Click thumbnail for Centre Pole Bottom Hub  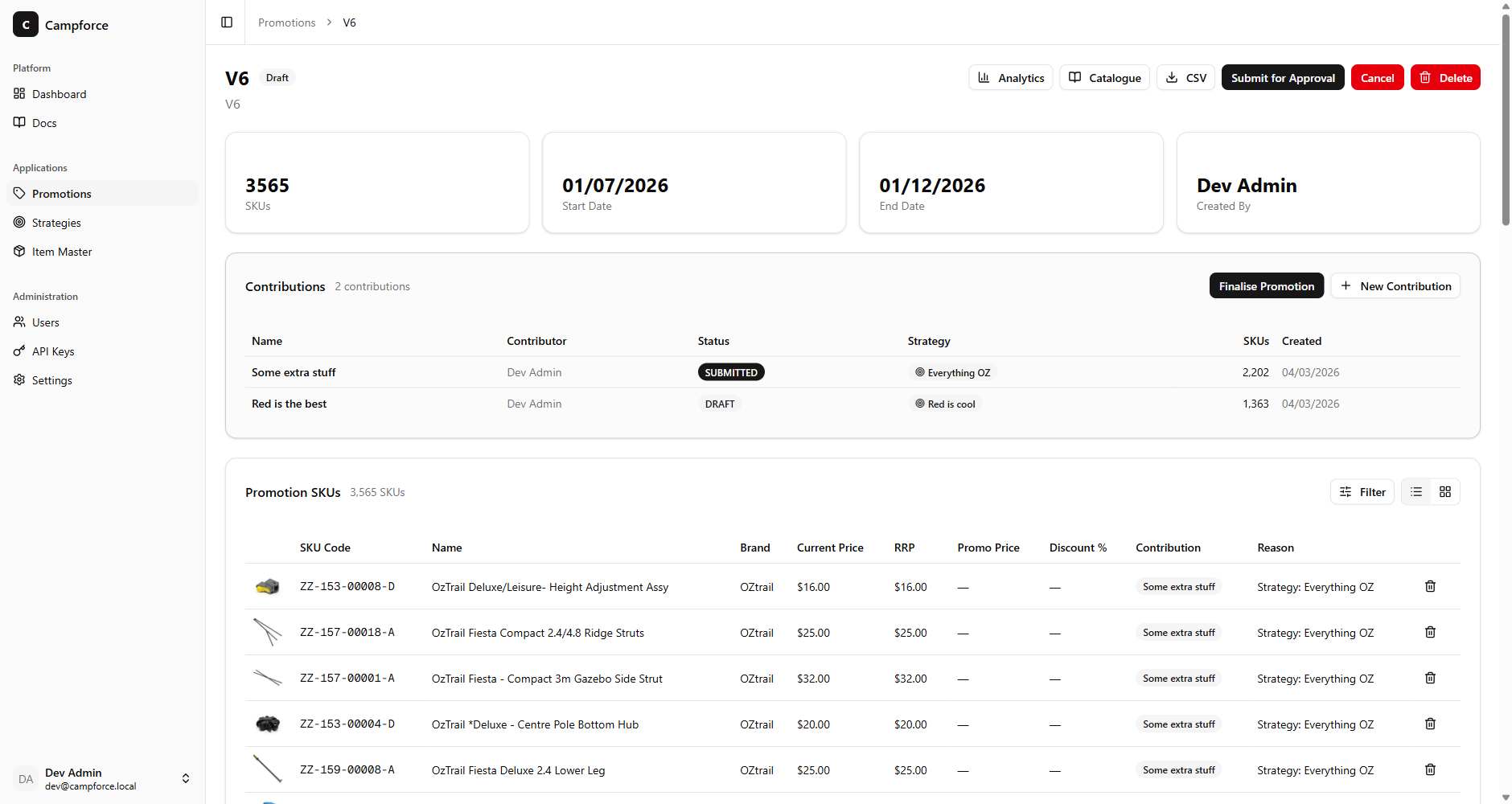[x=267, y=724]
